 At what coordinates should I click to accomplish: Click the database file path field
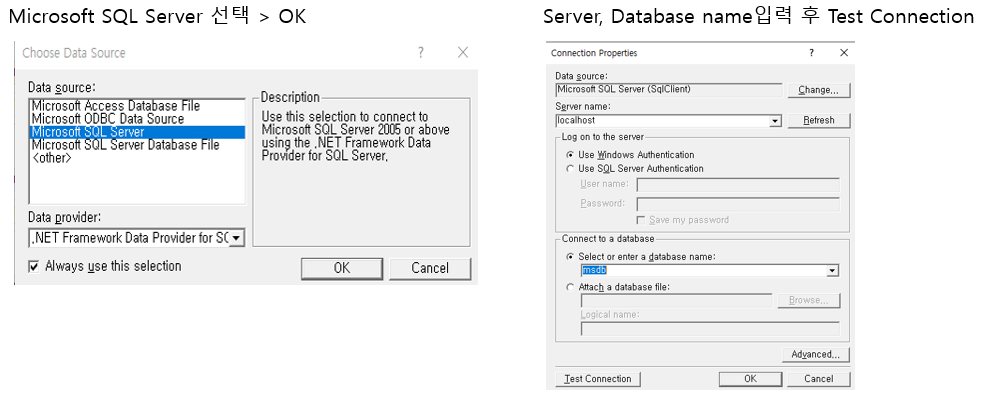click(x=676, y=301)
